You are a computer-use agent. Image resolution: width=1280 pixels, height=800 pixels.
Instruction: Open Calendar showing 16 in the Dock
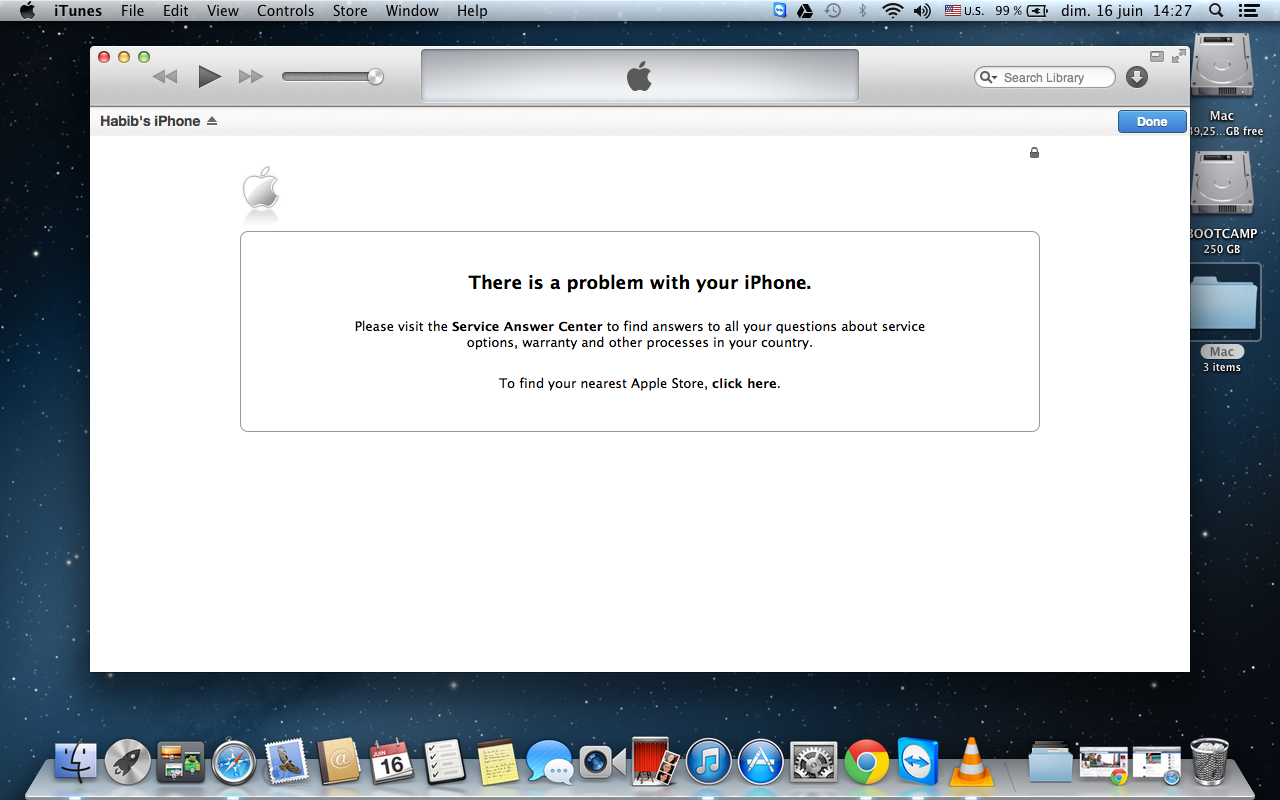click(391, 763)
